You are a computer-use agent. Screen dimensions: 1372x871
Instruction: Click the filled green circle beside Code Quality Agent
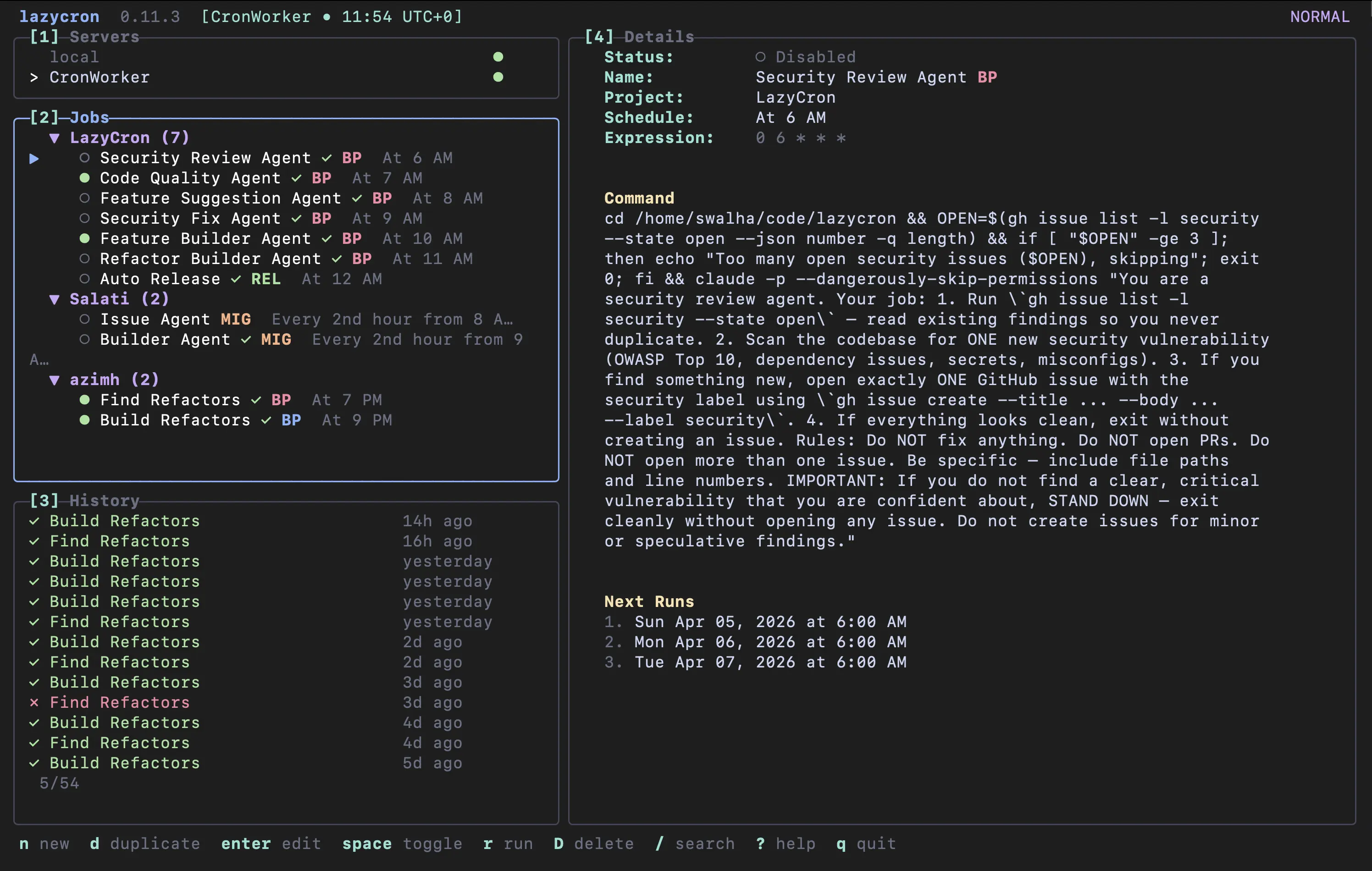[85, 178]
